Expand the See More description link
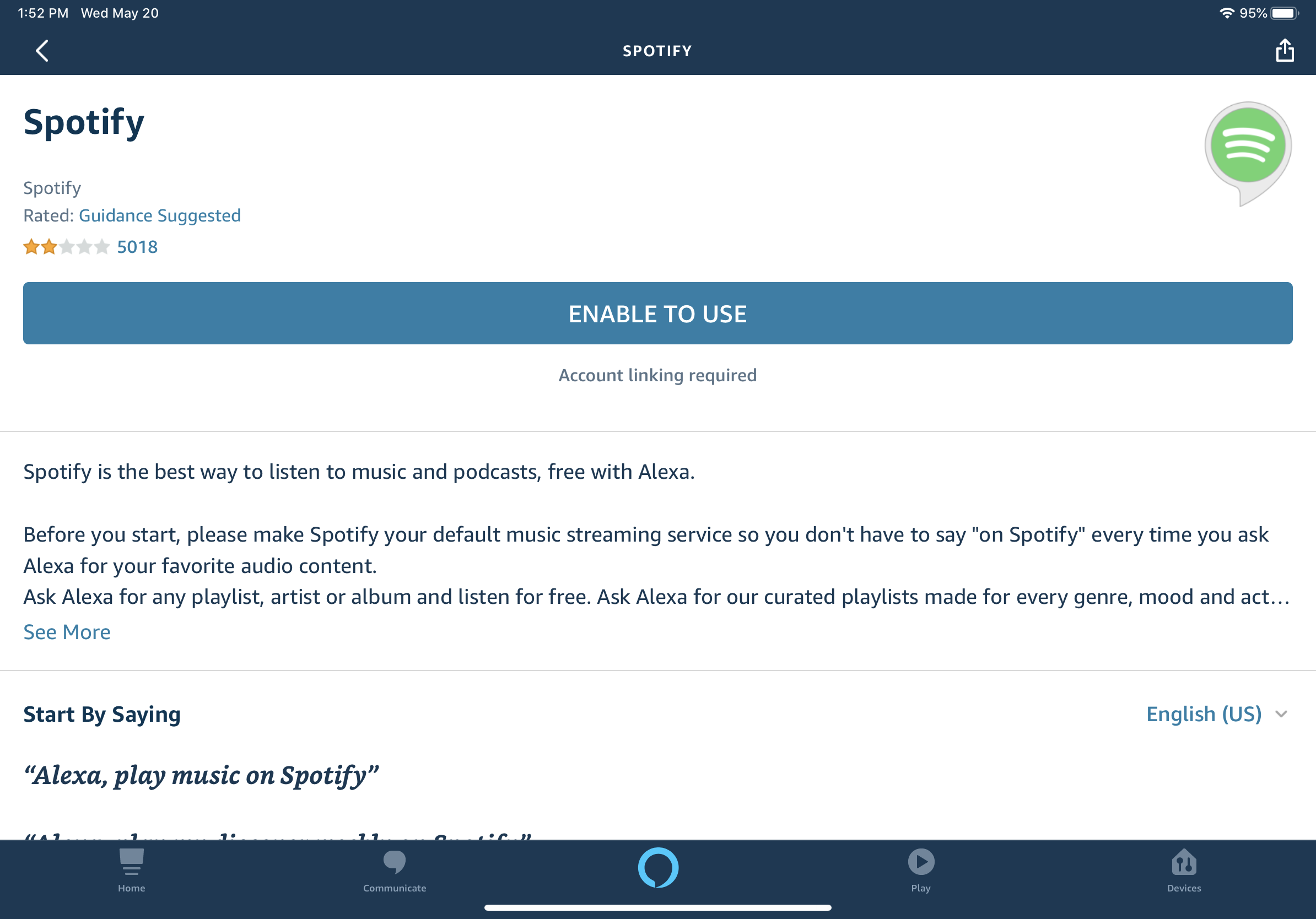The height and width of the screenshot is (919, 1316). (66, 631)
